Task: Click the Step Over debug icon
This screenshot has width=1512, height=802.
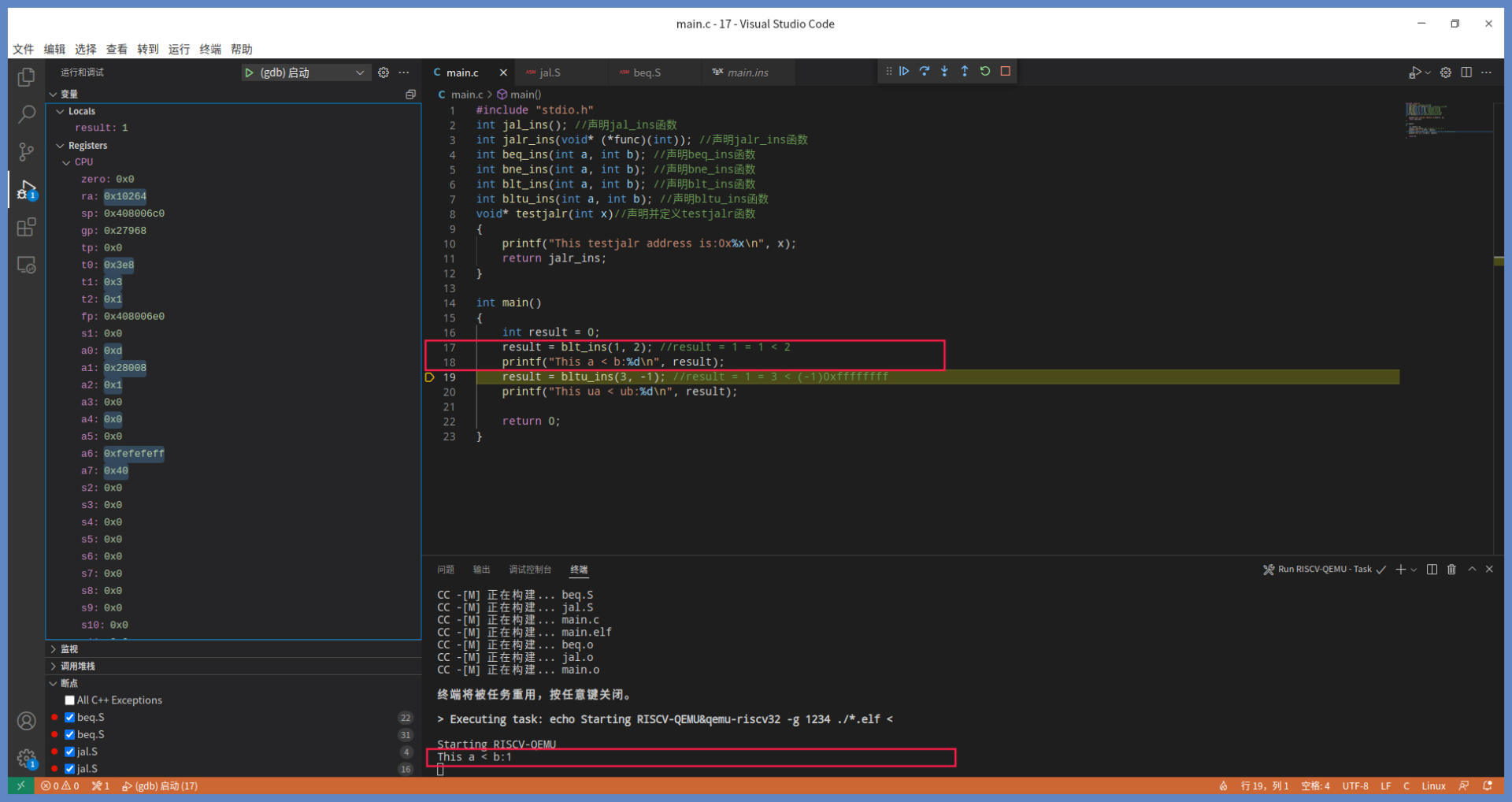Action: point(925,71)
